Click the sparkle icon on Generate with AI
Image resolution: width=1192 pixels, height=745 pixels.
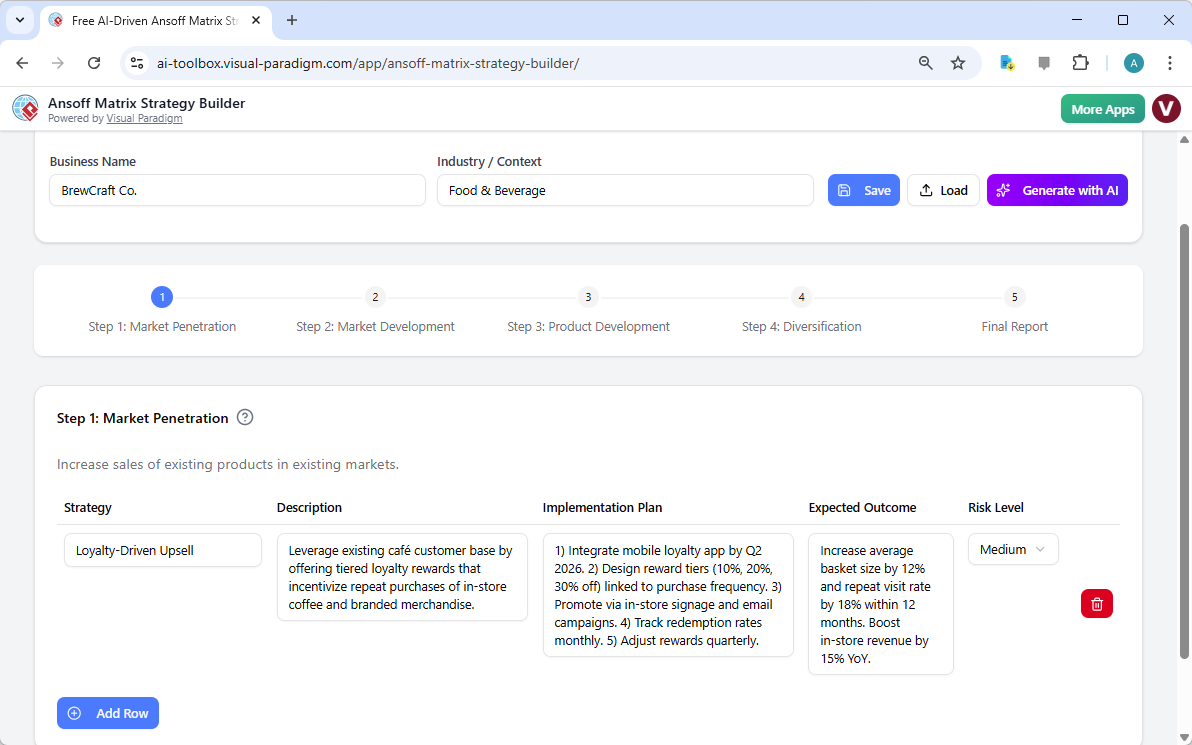[x=1003, y=189]
